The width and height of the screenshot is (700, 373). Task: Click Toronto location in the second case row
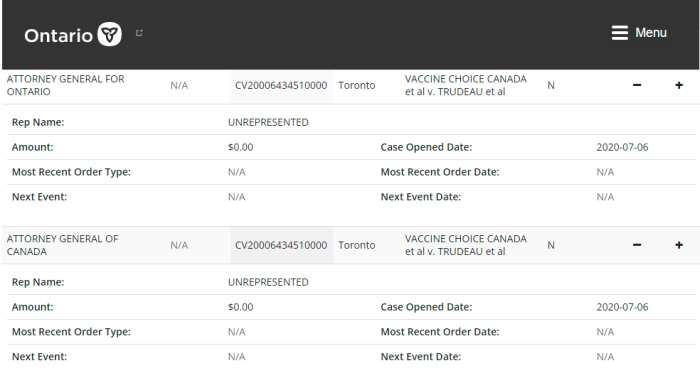[x=357, y=245]
